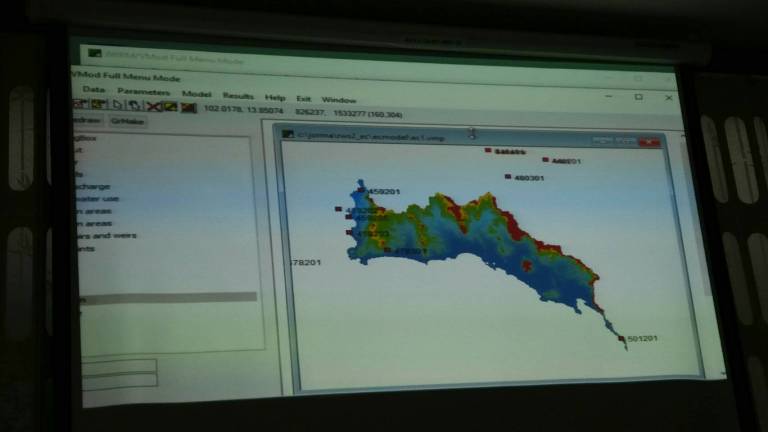This screenshot has width=768, height=432.
Task: Click station marker 501201 on map
Action: click(x=622, y=339)
